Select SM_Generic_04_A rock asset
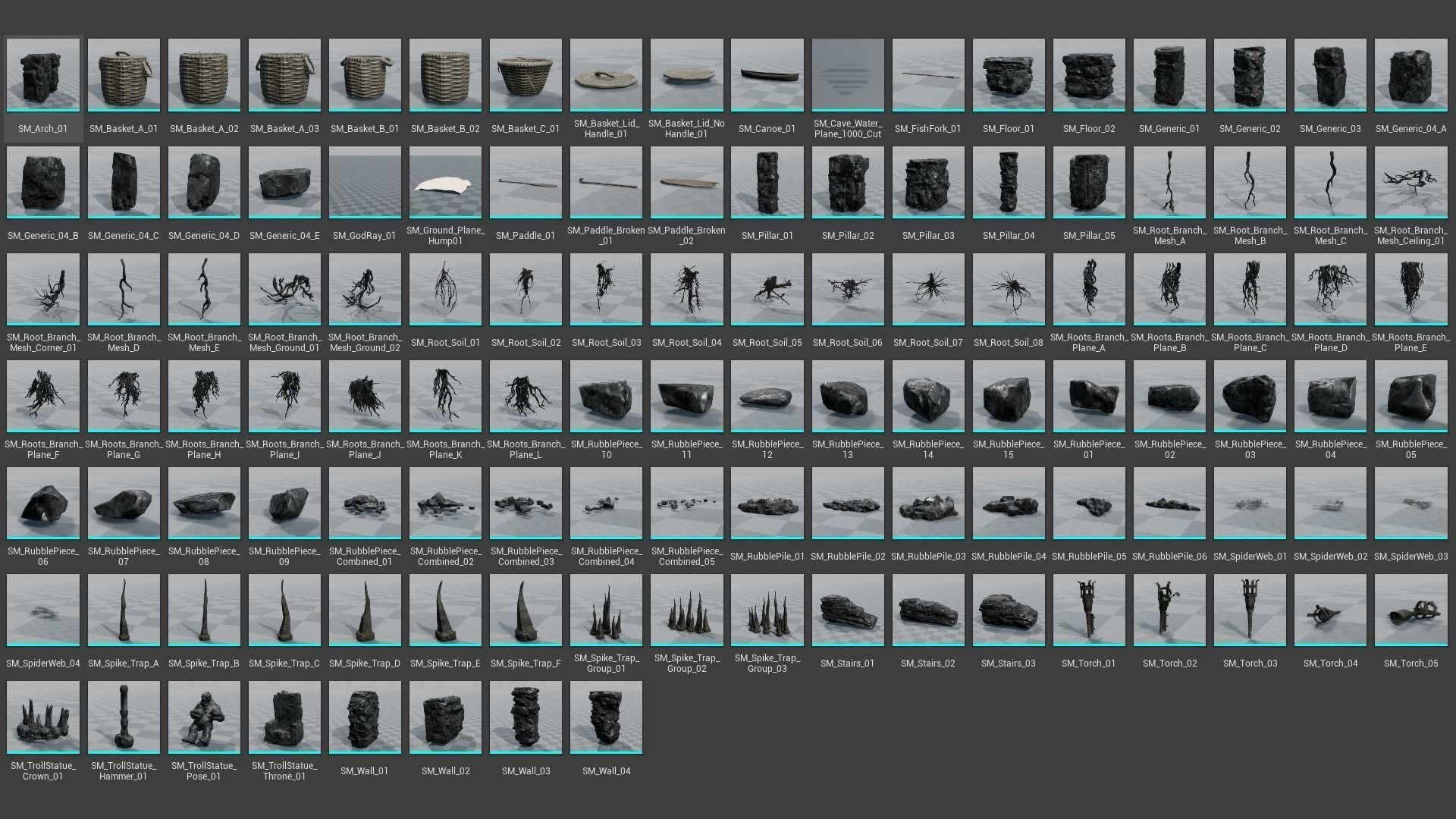This screenshot has width=1456, height=819. (x=1410, y=75)
